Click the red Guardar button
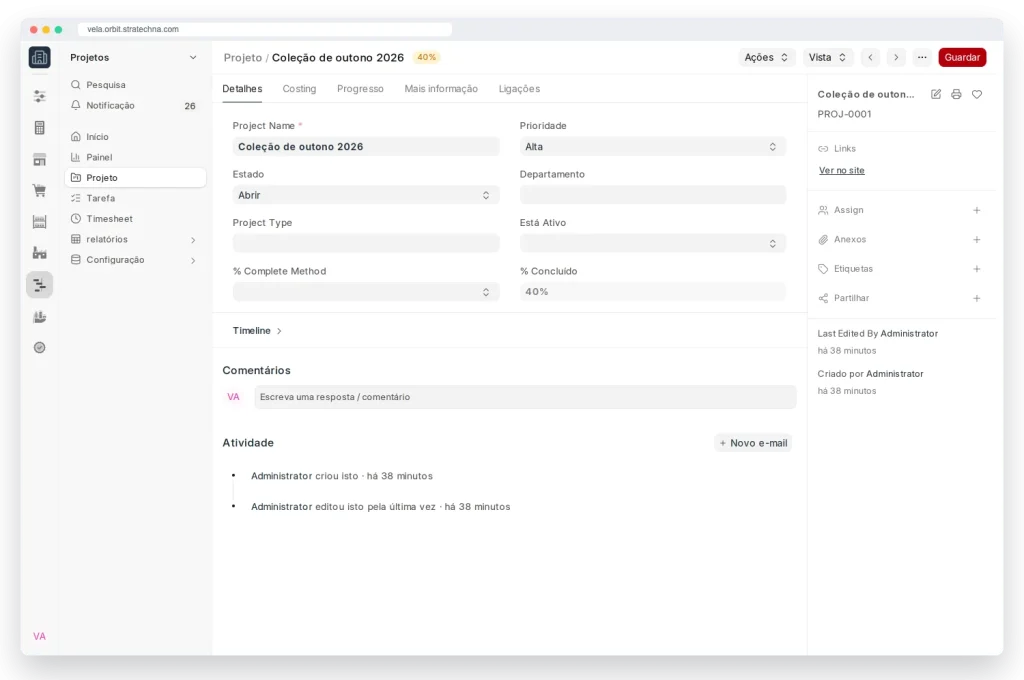 click(x=962, y=57)
